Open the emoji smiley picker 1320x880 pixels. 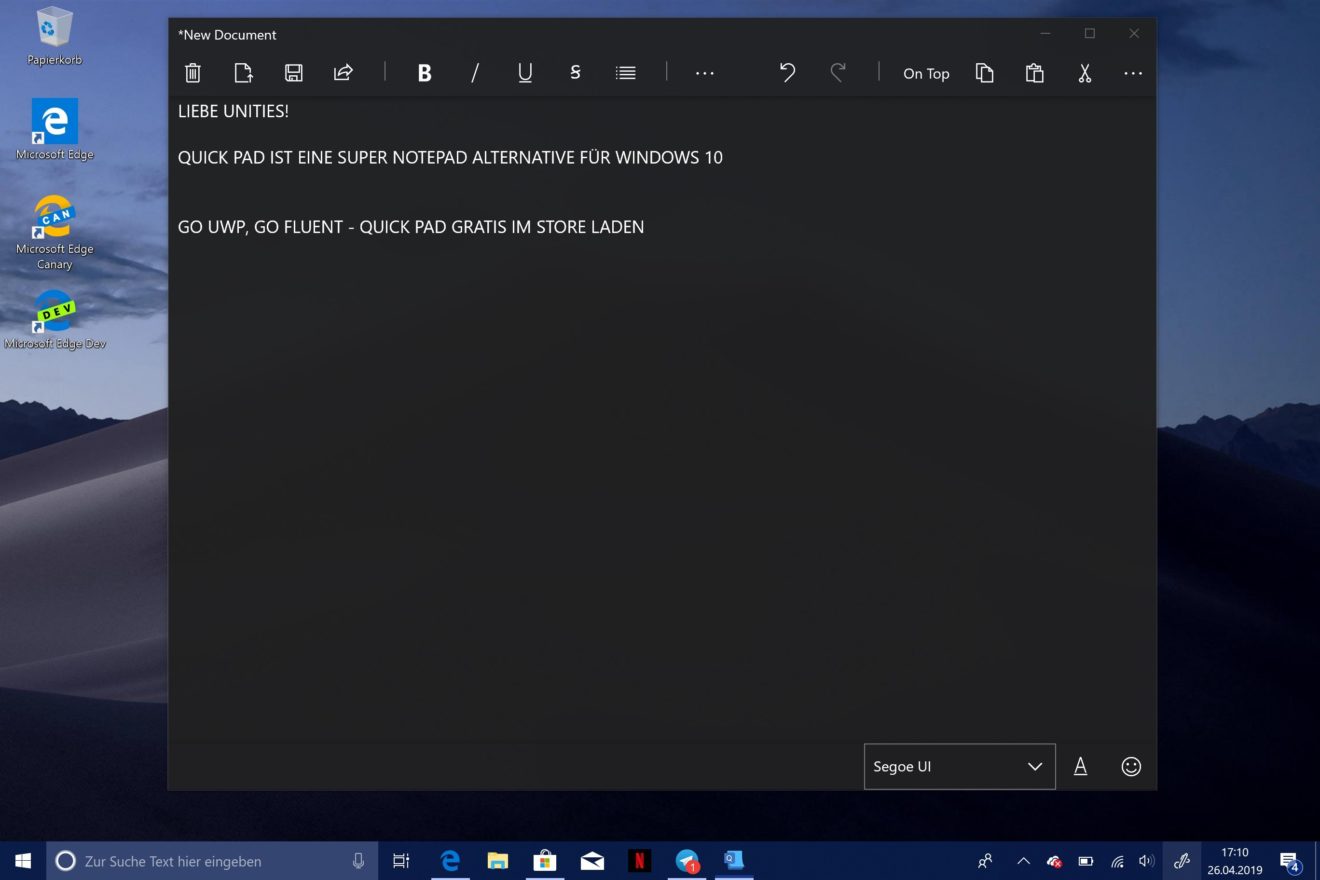pyautogui.click(x=1131, y=767)
